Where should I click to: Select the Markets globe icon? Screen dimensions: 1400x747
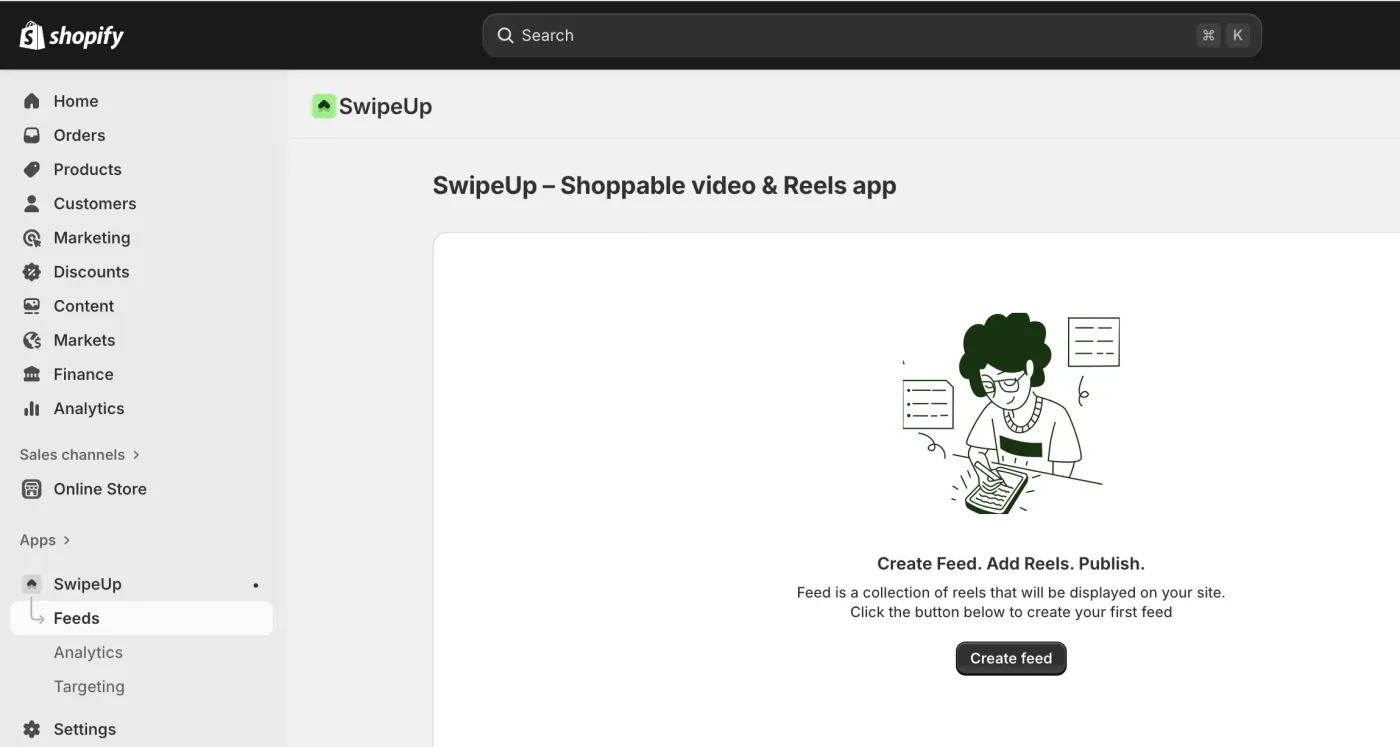coord(31,340)
